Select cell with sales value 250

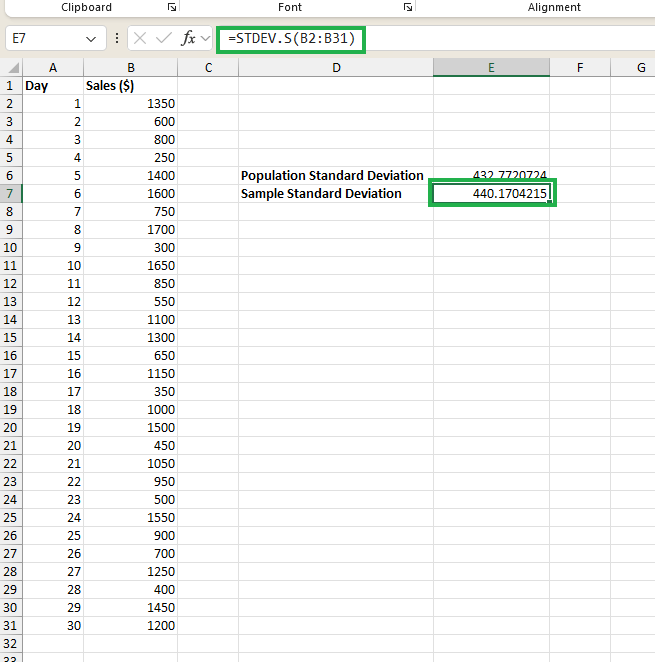pyautogui.click(x=130, y=158)
